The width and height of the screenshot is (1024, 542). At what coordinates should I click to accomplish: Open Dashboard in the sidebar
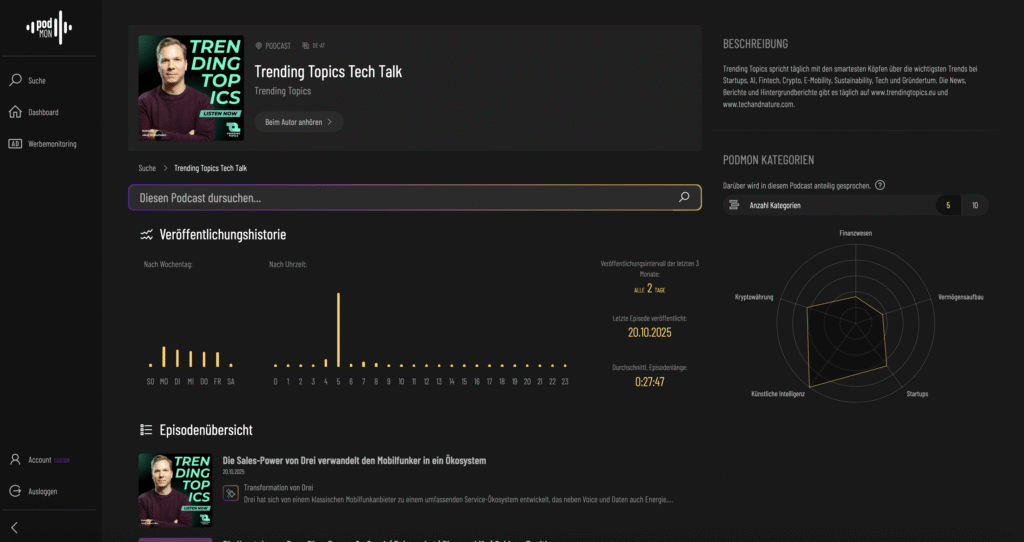coord(42,112)
